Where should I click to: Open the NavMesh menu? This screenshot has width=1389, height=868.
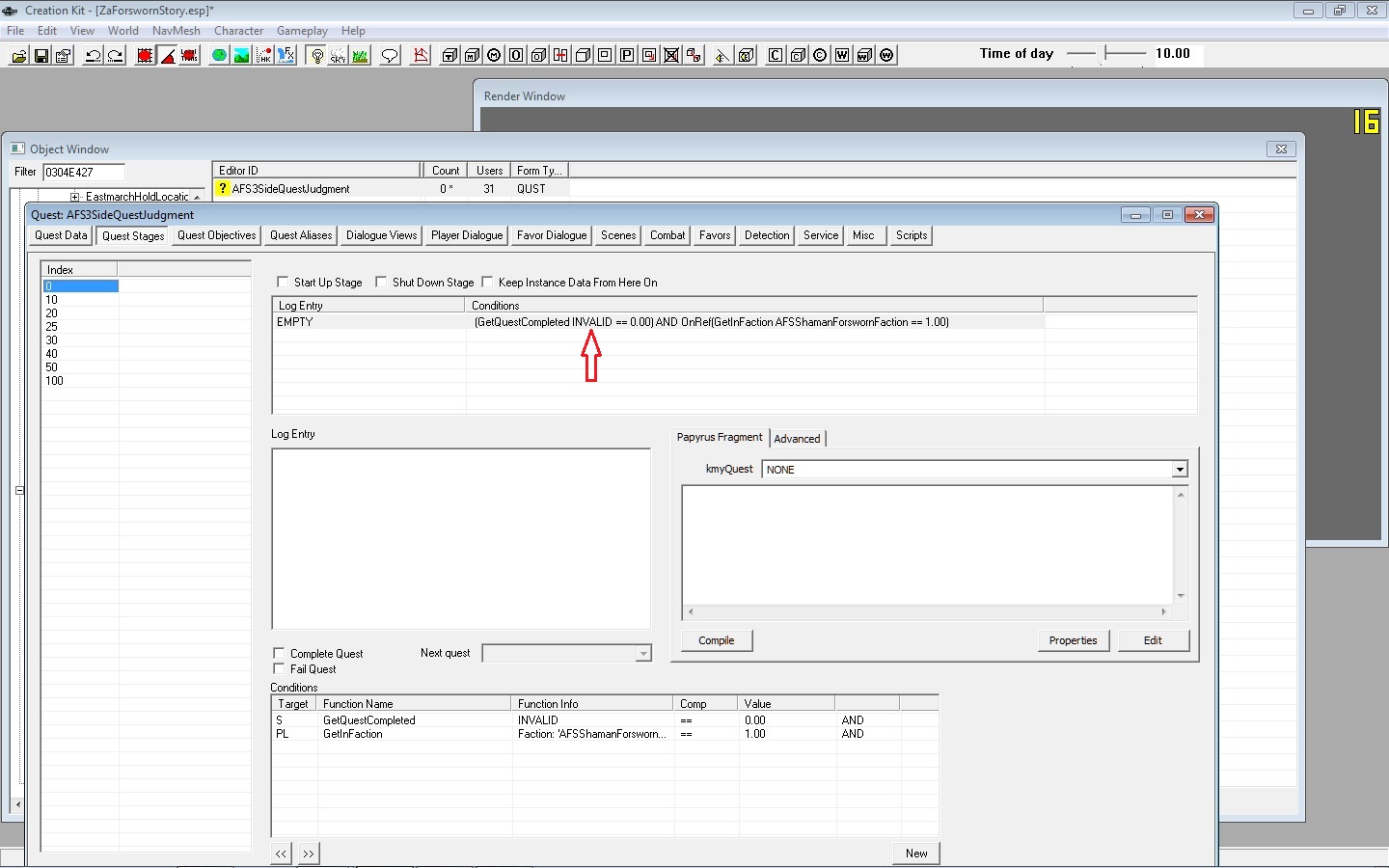point(177,31)
